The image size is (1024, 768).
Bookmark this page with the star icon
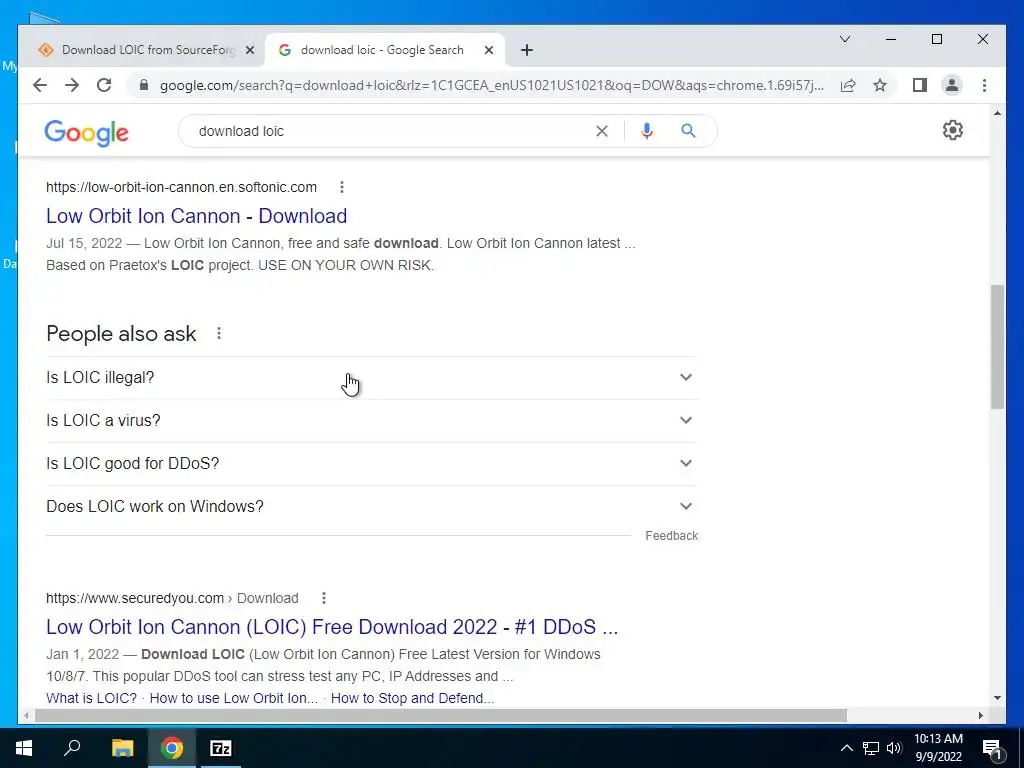point(880,86)
